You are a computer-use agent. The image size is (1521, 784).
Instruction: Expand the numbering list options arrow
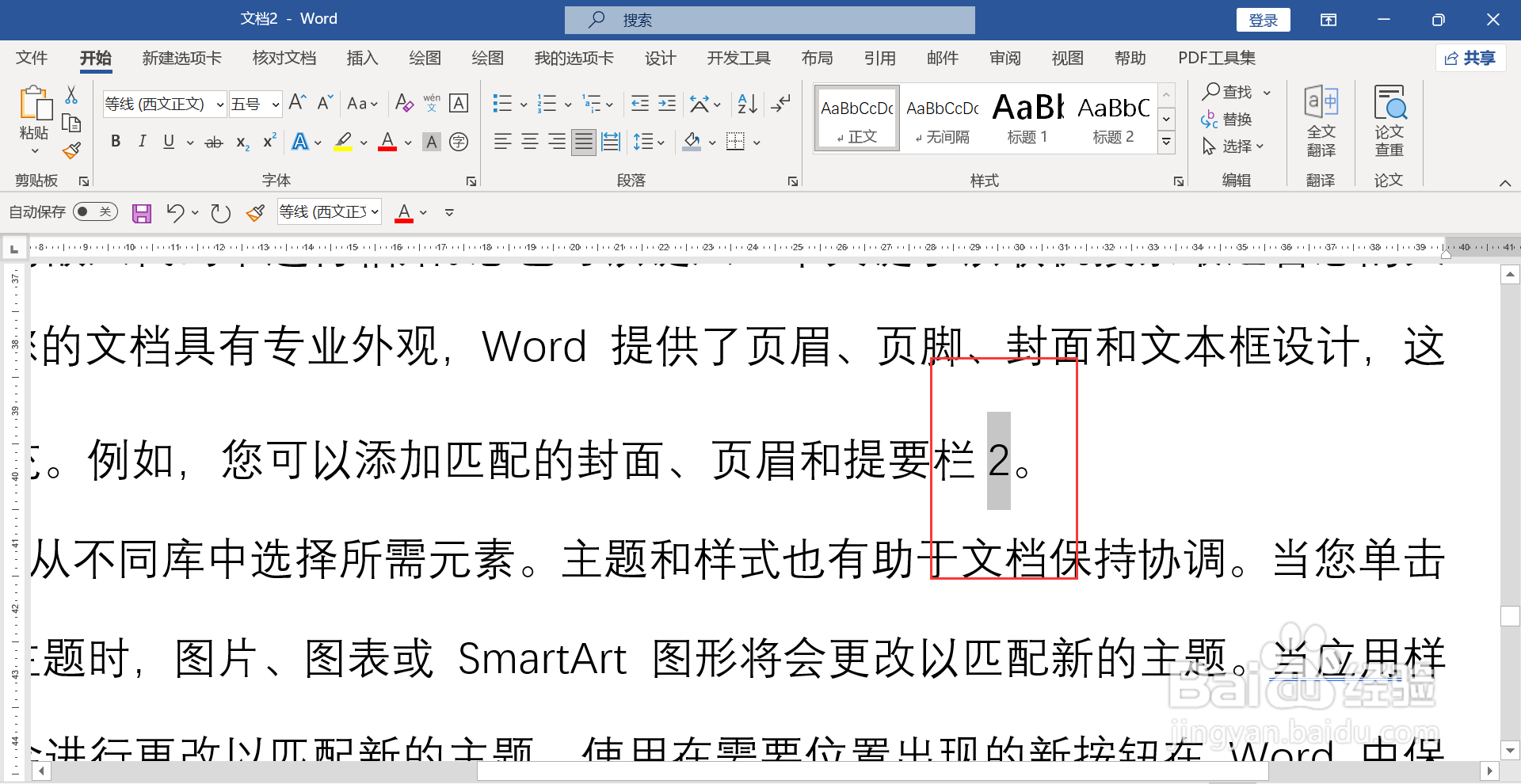click(x=568, y=104)
